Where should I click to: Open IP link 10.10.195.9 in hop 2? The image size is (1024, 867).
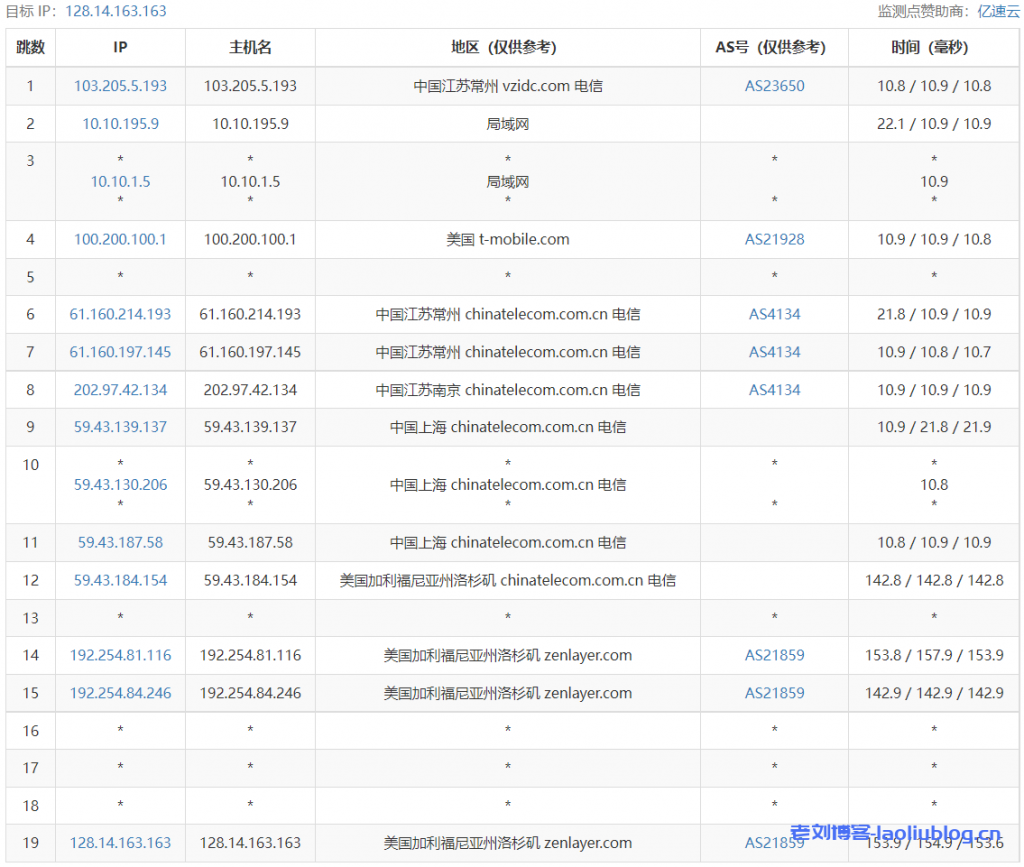click(120, 124)
